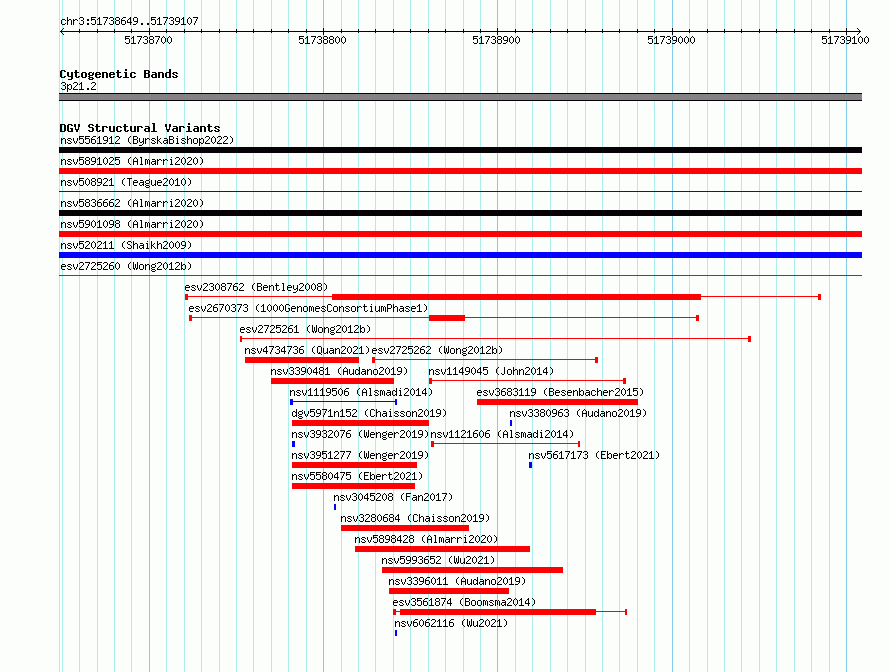890x672 pixels.
Task: Open the nsv5901098 (Almarri2020) label
Action: tap(132, 224)
